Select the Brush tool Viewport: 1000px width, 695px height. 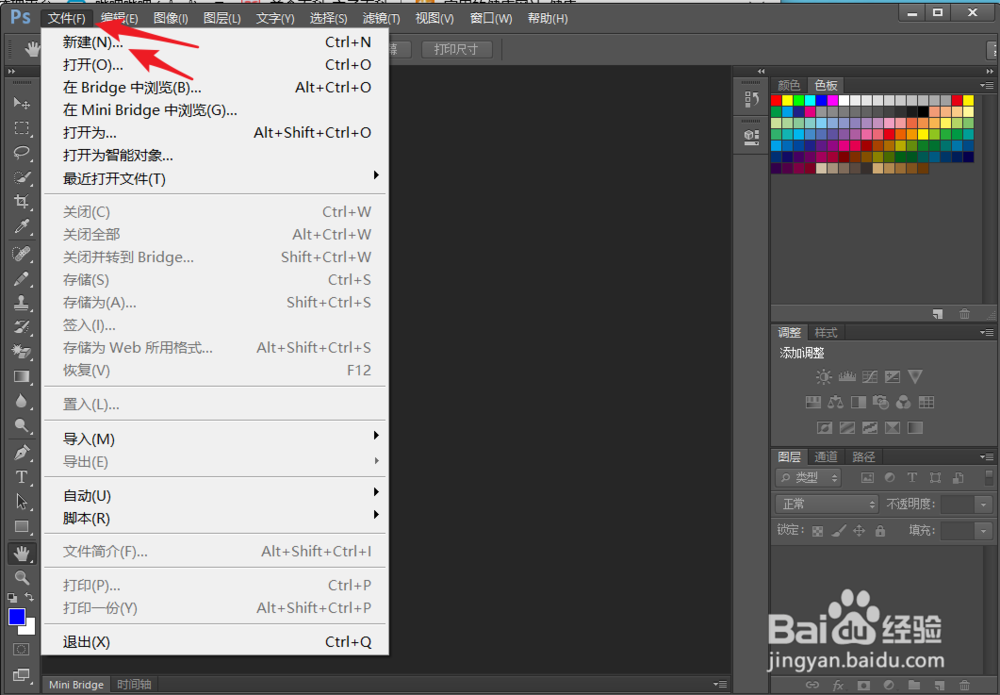[x=22, y=279]
